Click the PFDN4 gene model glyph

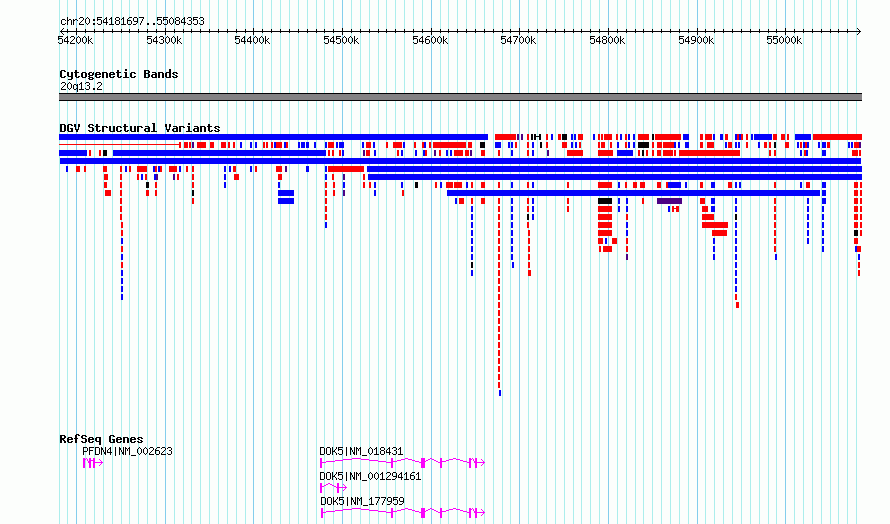93,463
